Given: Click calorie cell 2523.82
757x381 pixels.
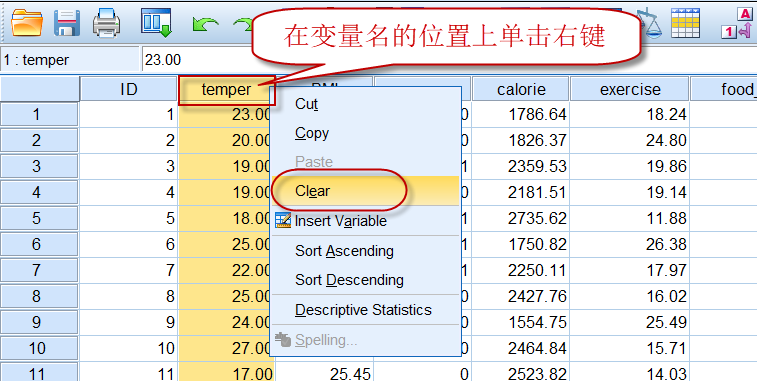Looking at the screenshot, I should [521, 372].
